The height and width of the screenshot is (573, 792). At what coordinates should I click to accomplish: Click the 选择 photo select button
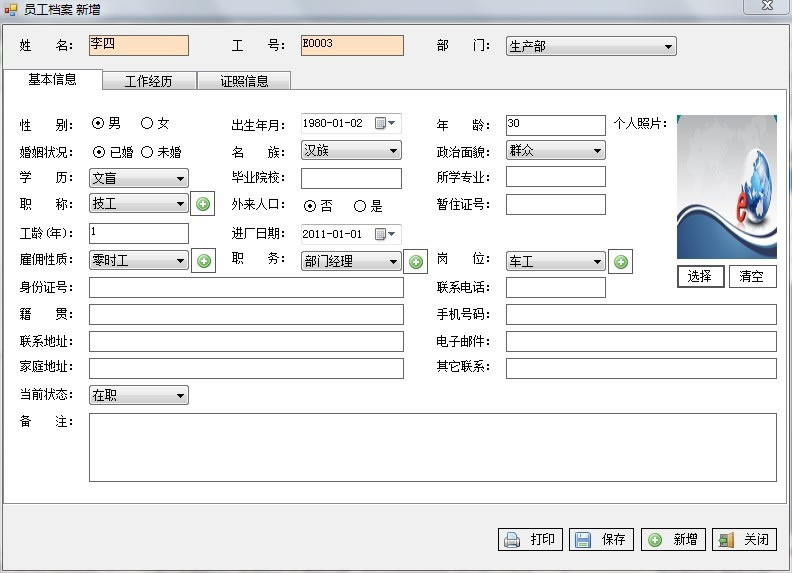pos(701,276)
